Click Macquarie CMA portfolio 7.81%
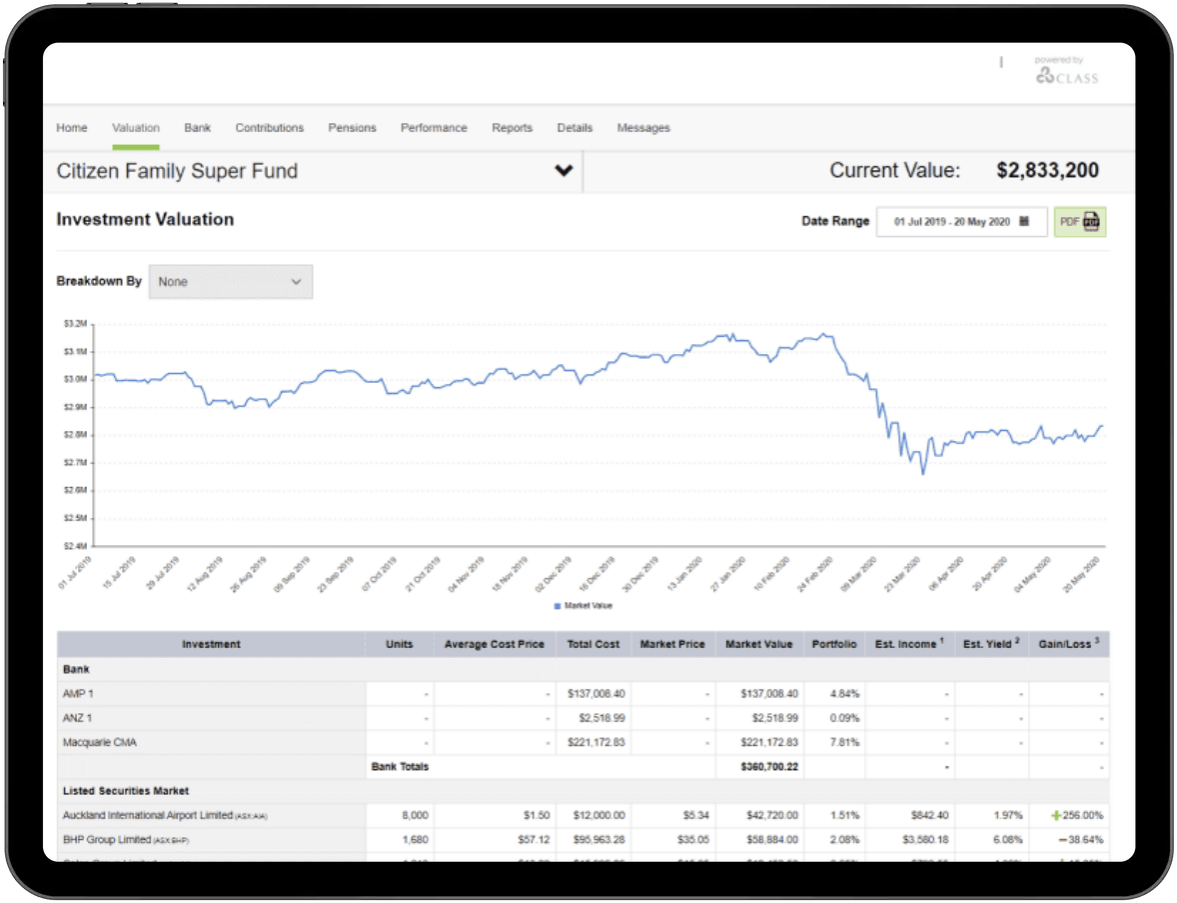 (x=844, y=742)
